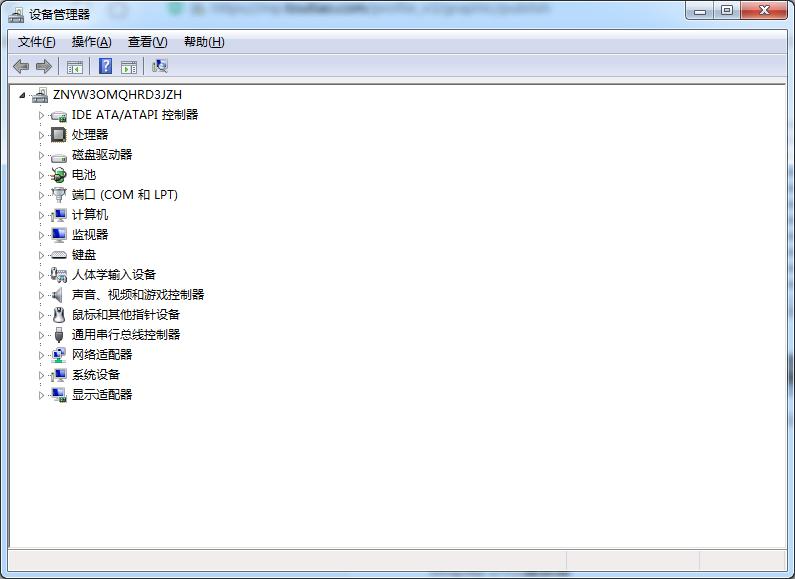The height and width of the screenshot is (579, 795).
Task: Select the 键盘 label
Action: click(x=84, y=255)
